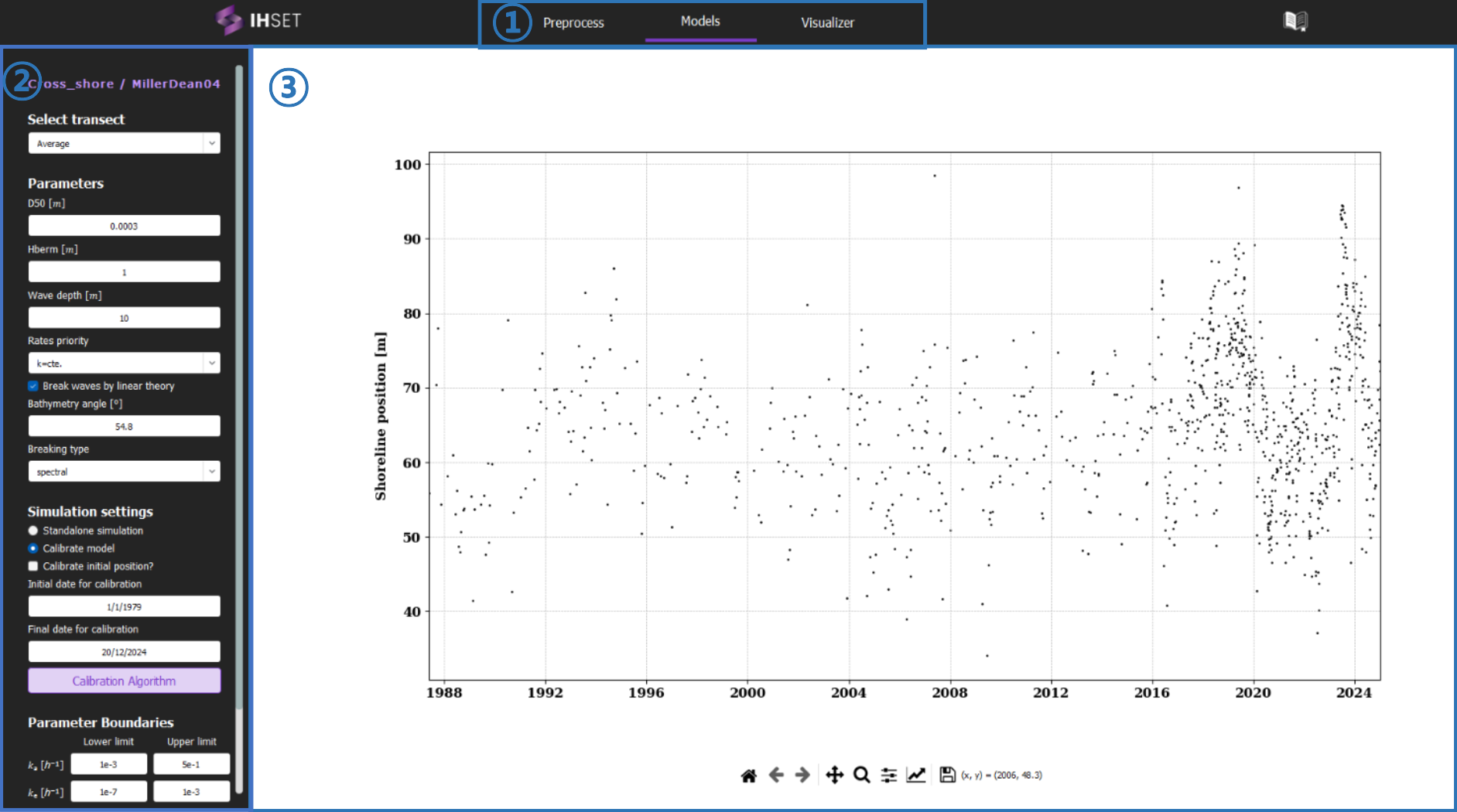1457x812 pixels.
Task: Open the documentation book icon
Action: point(1295,21)
